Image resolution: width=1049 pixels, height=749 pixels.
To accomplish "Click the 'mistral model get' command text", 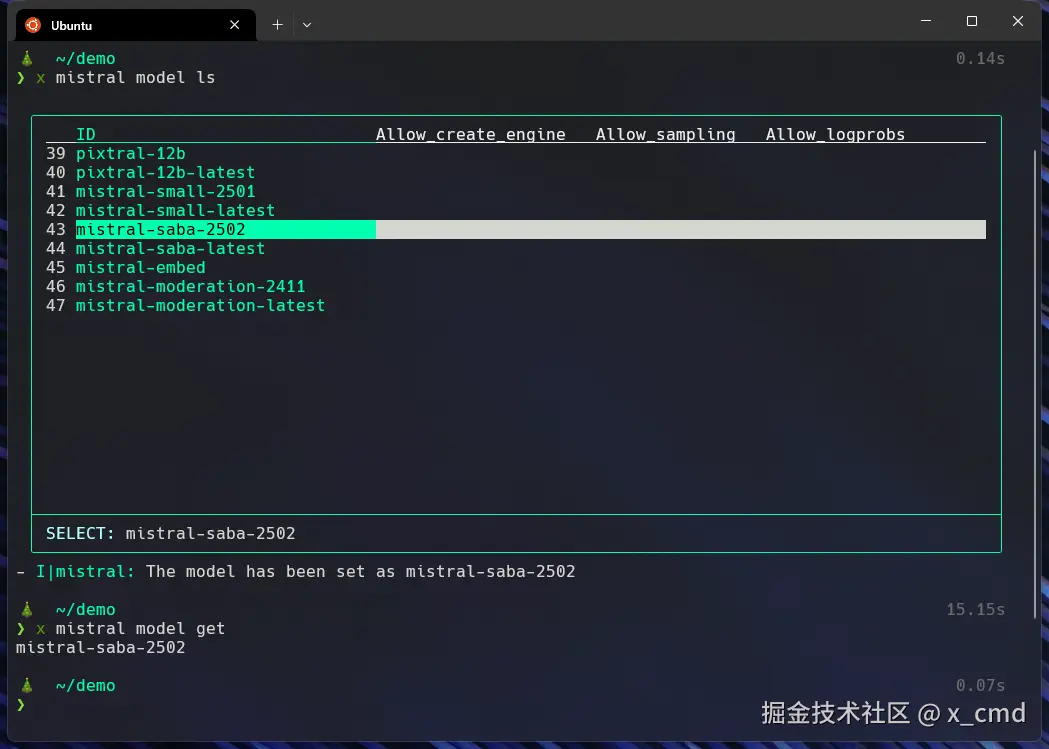I will click(140, 629).
